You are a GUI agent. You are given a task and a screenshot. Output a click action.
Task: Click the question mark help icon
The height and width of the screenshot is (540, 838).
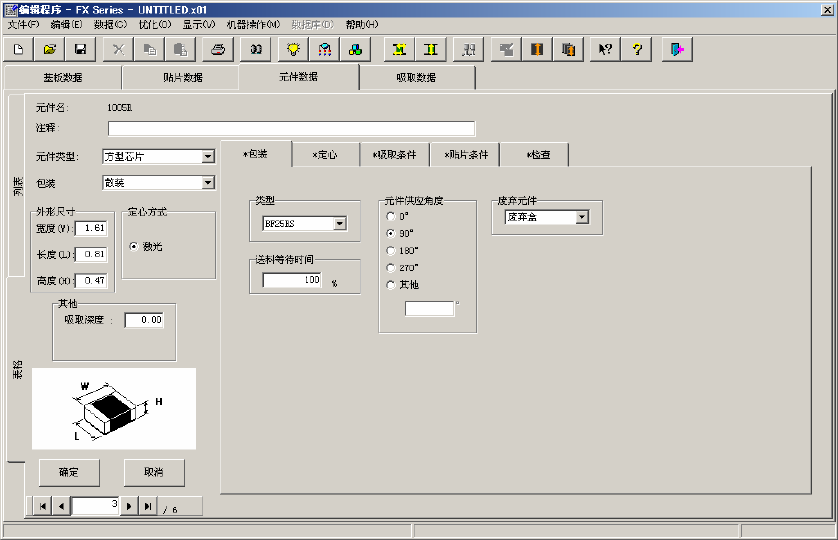(x=637, y=48)
